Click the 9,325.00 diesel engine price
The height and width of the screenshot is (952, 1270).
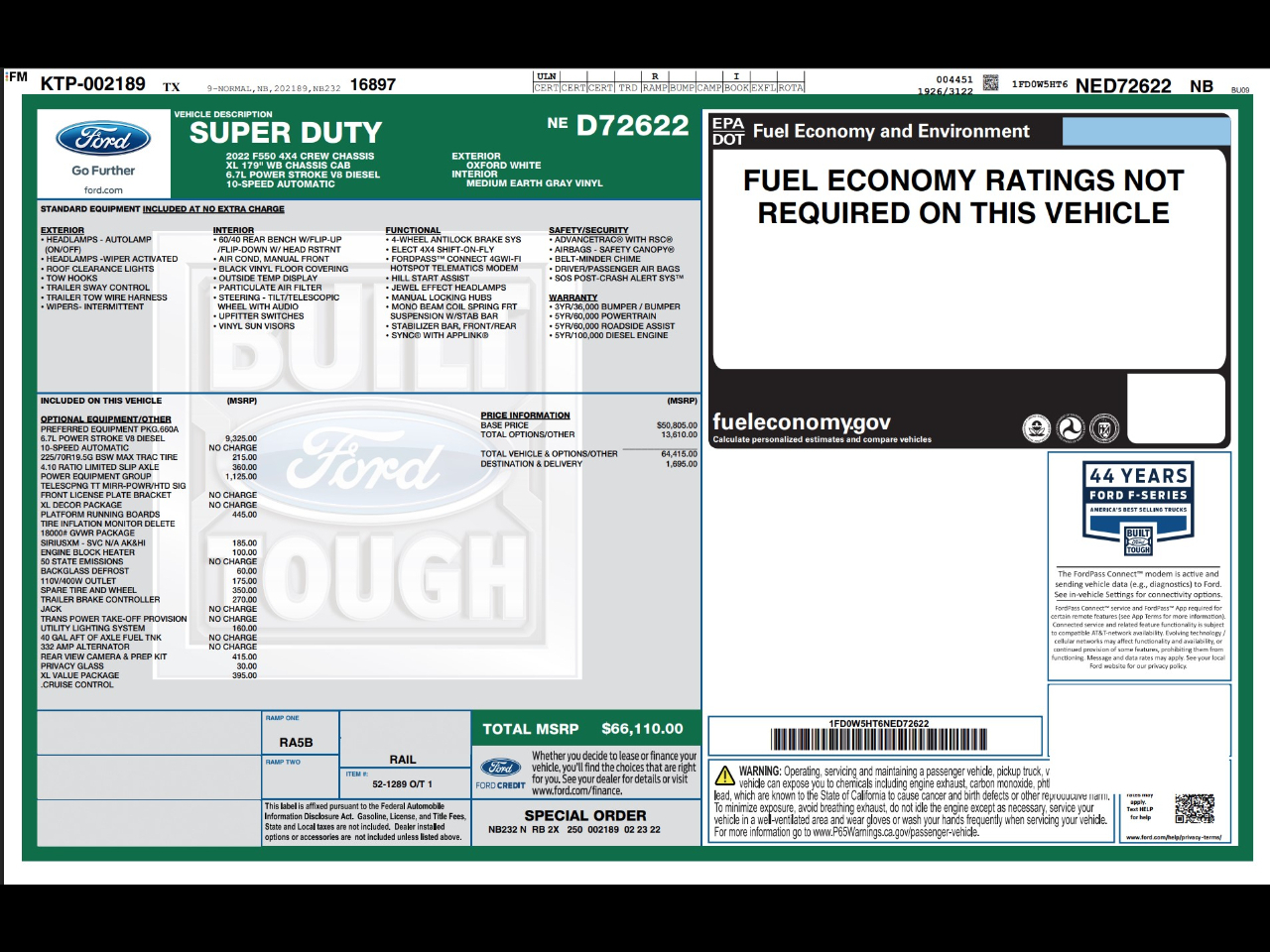[241, 438]
